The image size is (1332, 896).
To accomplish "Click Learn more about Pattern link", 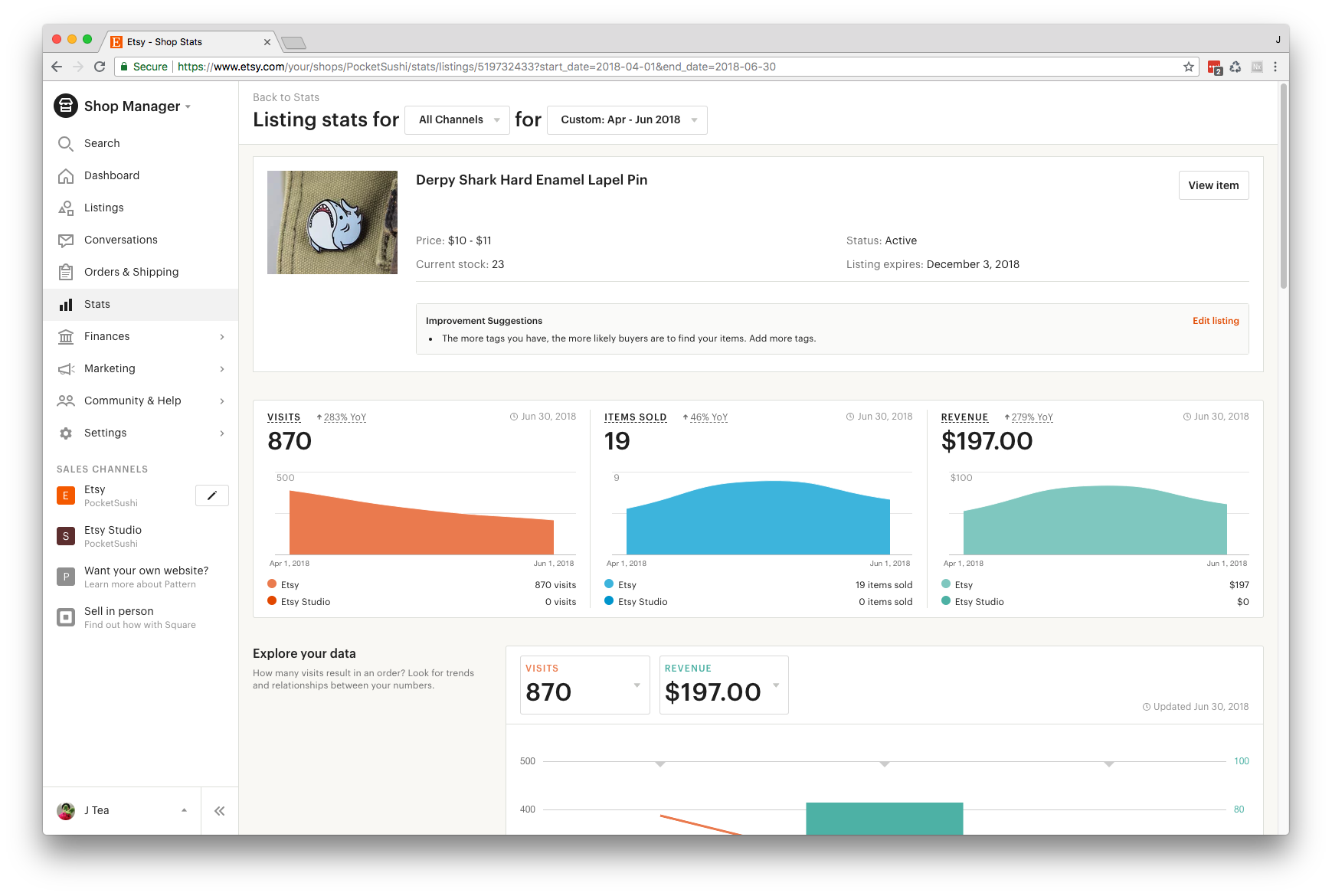I will coord(140,584).
